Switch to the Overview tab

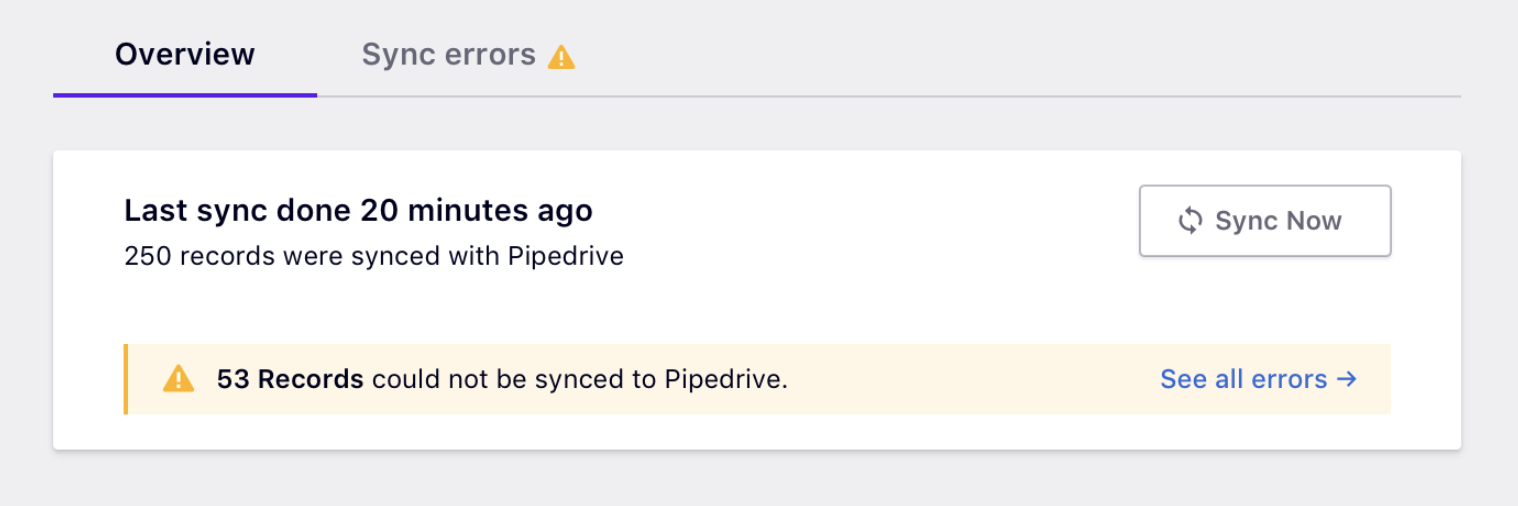pyautogui.click(x=185, y=54)
